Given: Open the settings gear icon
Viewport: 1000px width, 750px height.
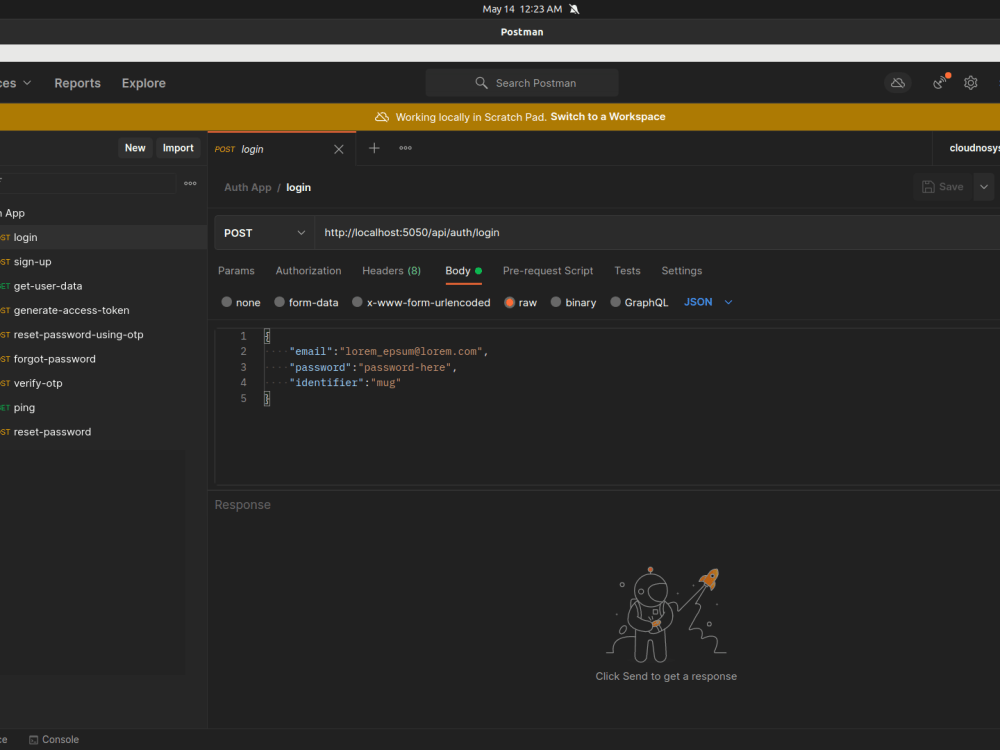Looking at the screenshot, I should [971, 83].
